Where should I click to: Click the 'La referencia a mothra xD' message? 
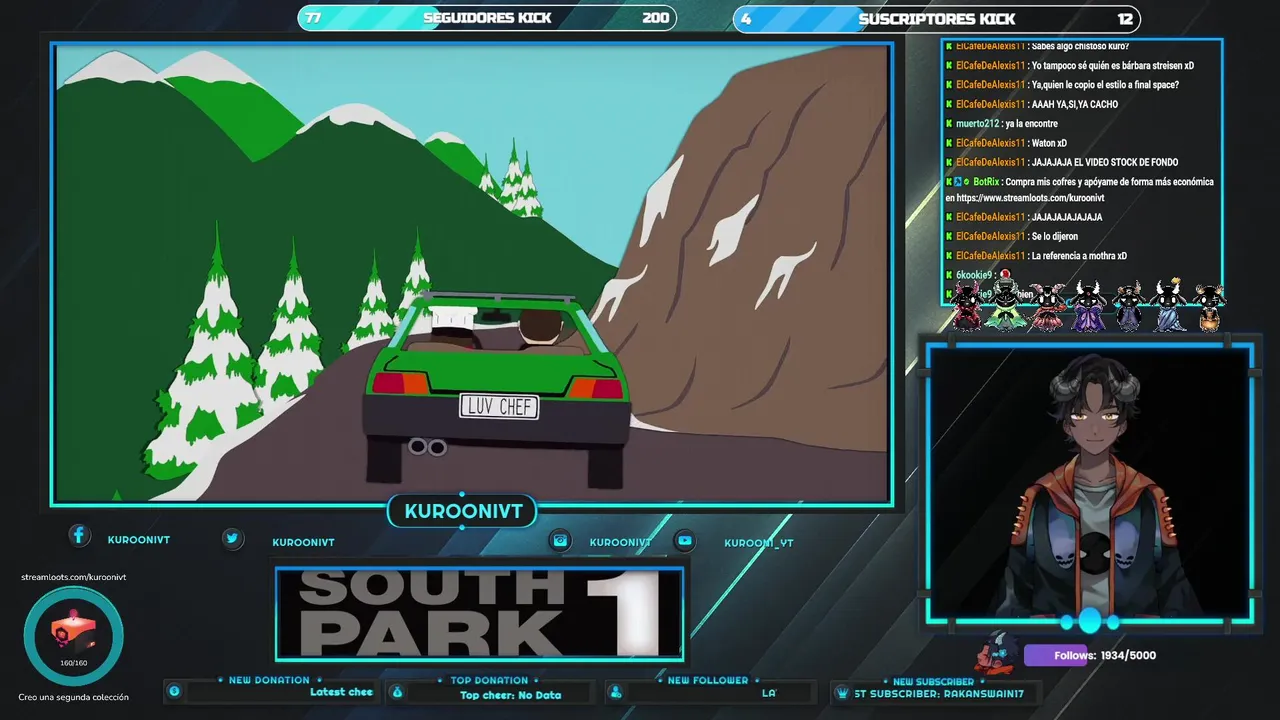pos(1079,256)
